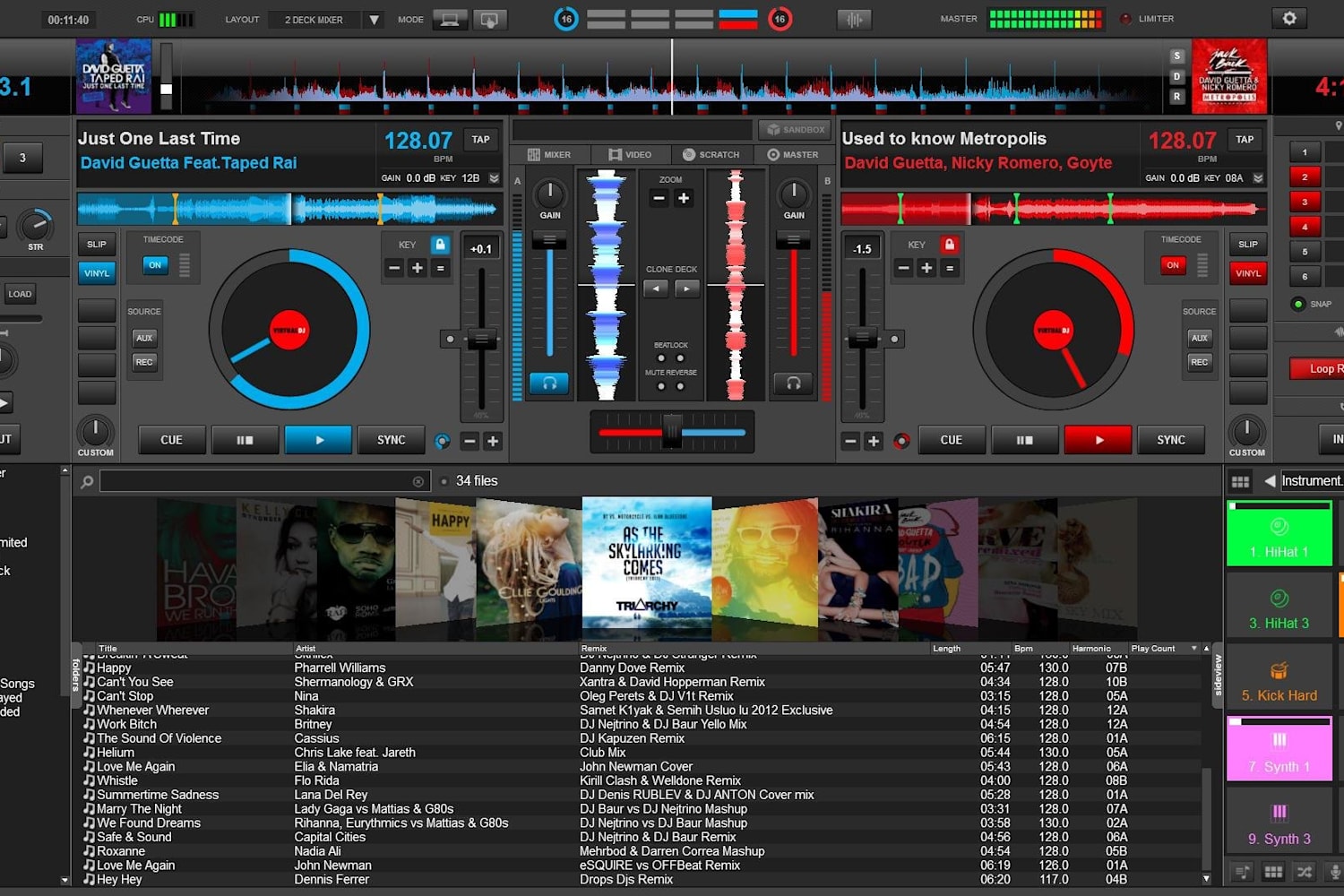Toggle SANDBOX mode

coord(793,129)
